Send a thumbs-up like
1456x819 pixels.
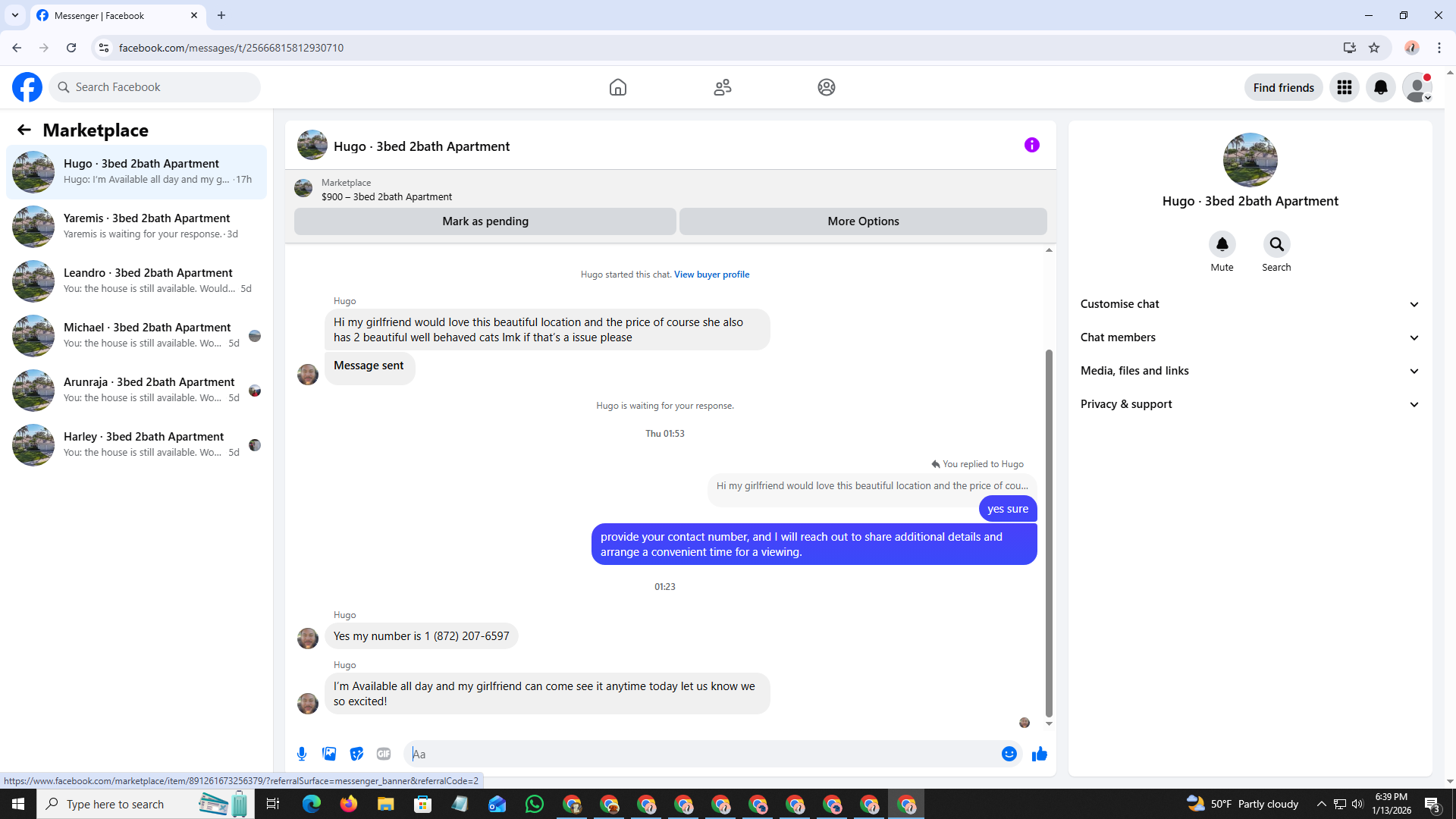[x=1040, y=754]
